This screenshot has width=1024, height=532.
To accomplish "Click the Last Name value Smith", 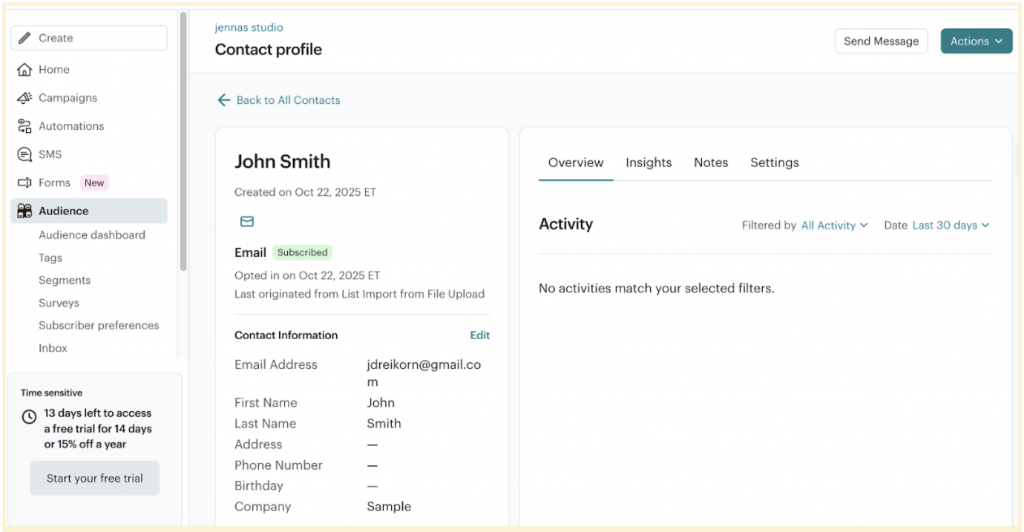I will (384, 424).
